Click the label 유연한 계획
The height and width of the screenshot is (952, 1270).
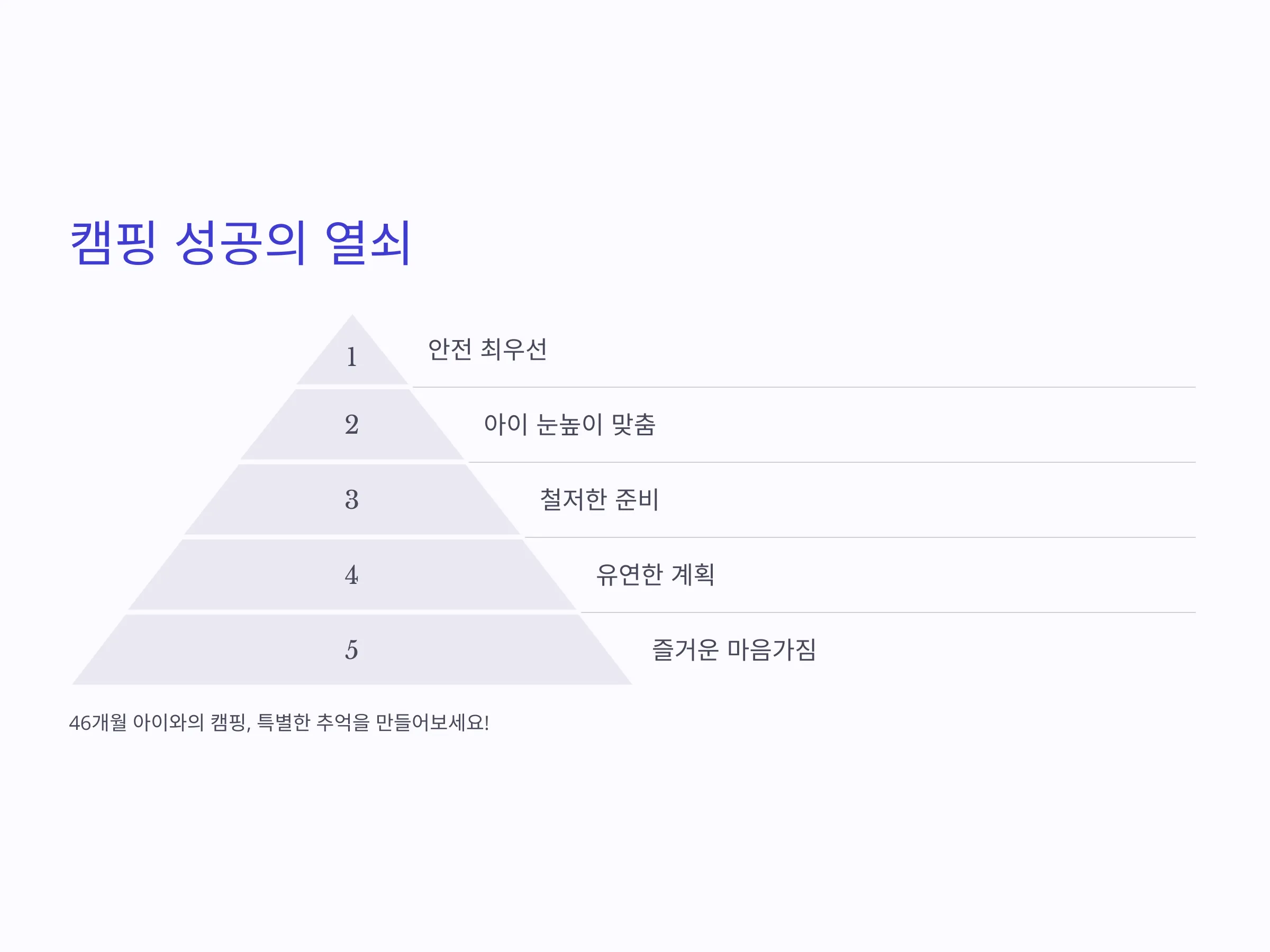[656, 574]
